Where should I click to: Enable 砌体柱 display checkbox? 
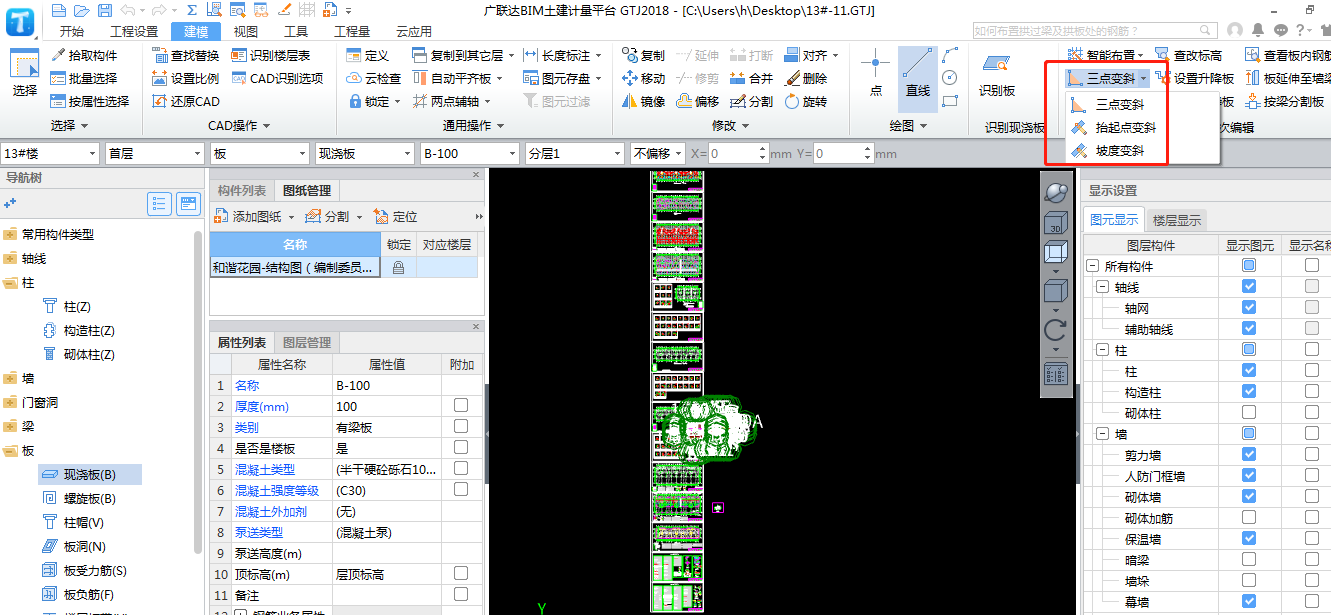click(x=1249, y=413)
